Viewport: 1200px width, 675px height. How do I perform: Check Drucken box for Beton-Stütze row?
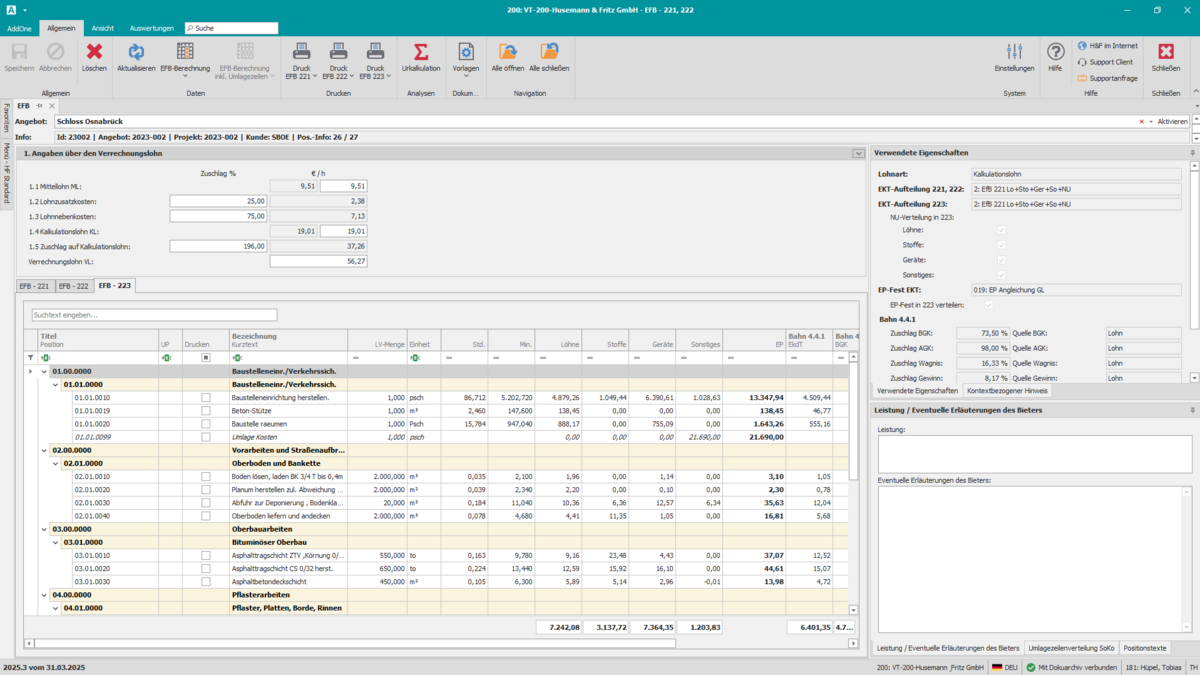[x=206, y=411]
